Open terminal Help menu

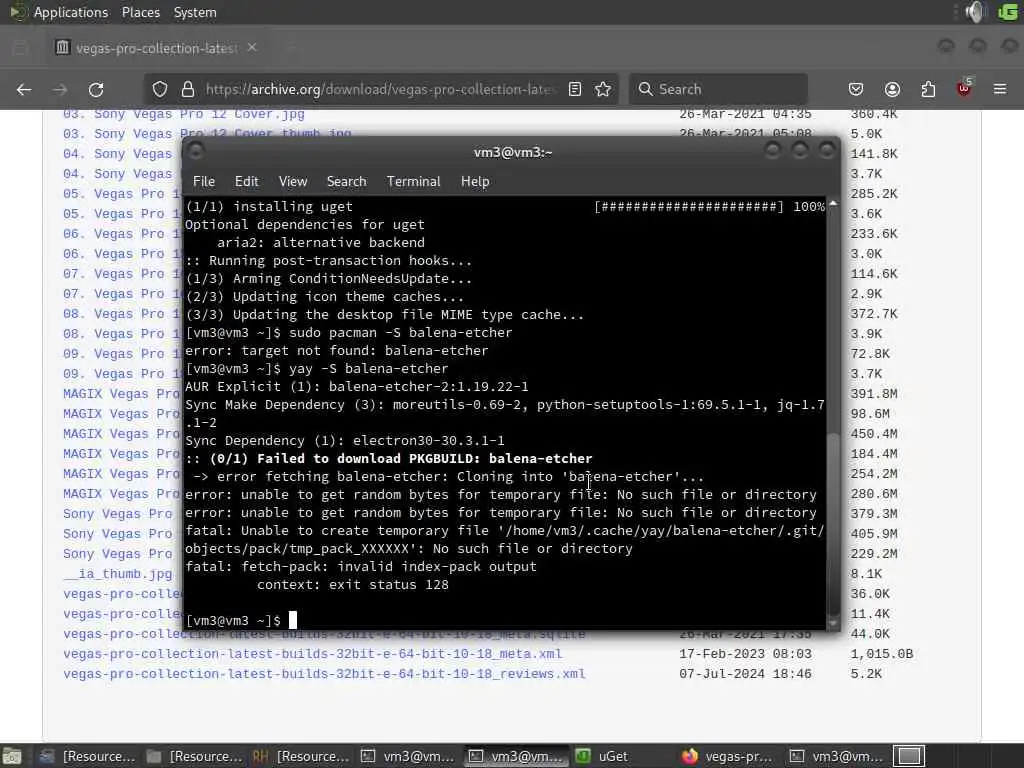475,182
